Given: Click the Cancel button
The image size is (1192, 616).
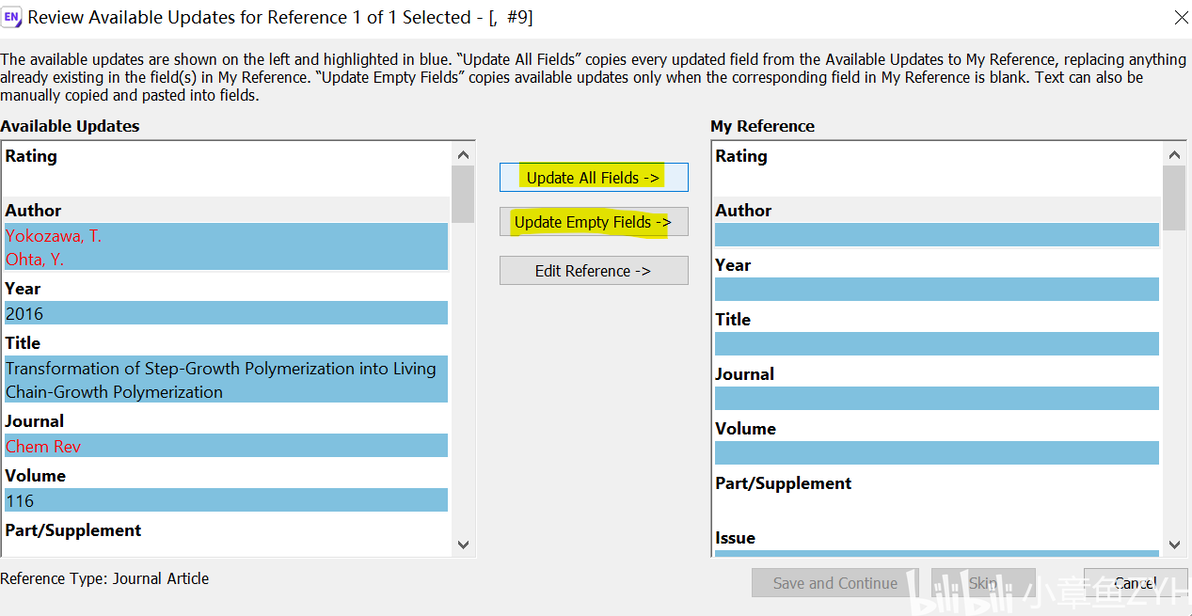Looking at the screenshot, I should point(1135,583).
